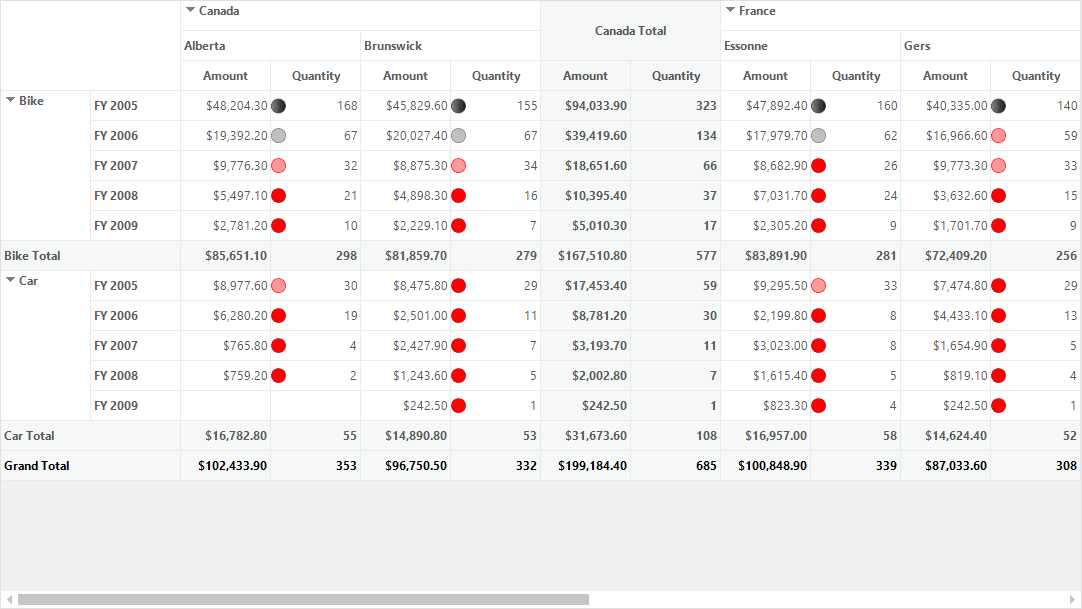Click the gray indicator beside $20,027.40
The width and height of the screenshot is (1082, 609).
458,136
